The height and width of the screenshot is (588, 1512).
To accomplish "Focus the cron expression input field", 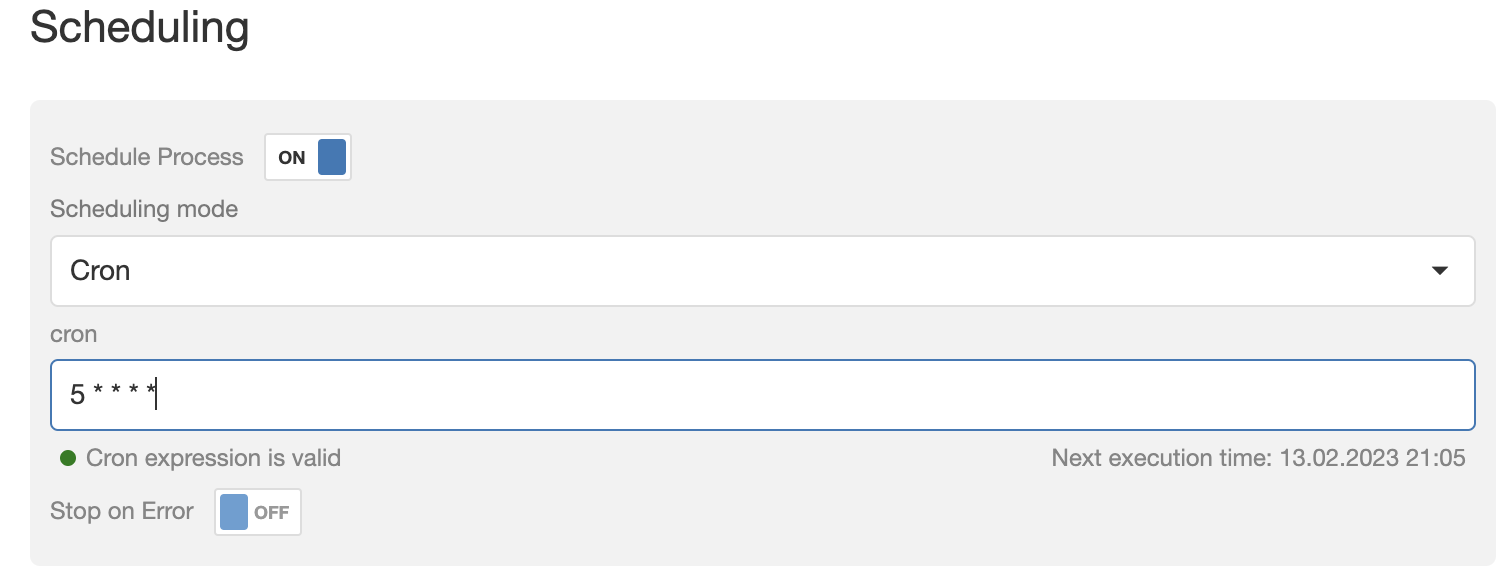I will coord(762,395).
